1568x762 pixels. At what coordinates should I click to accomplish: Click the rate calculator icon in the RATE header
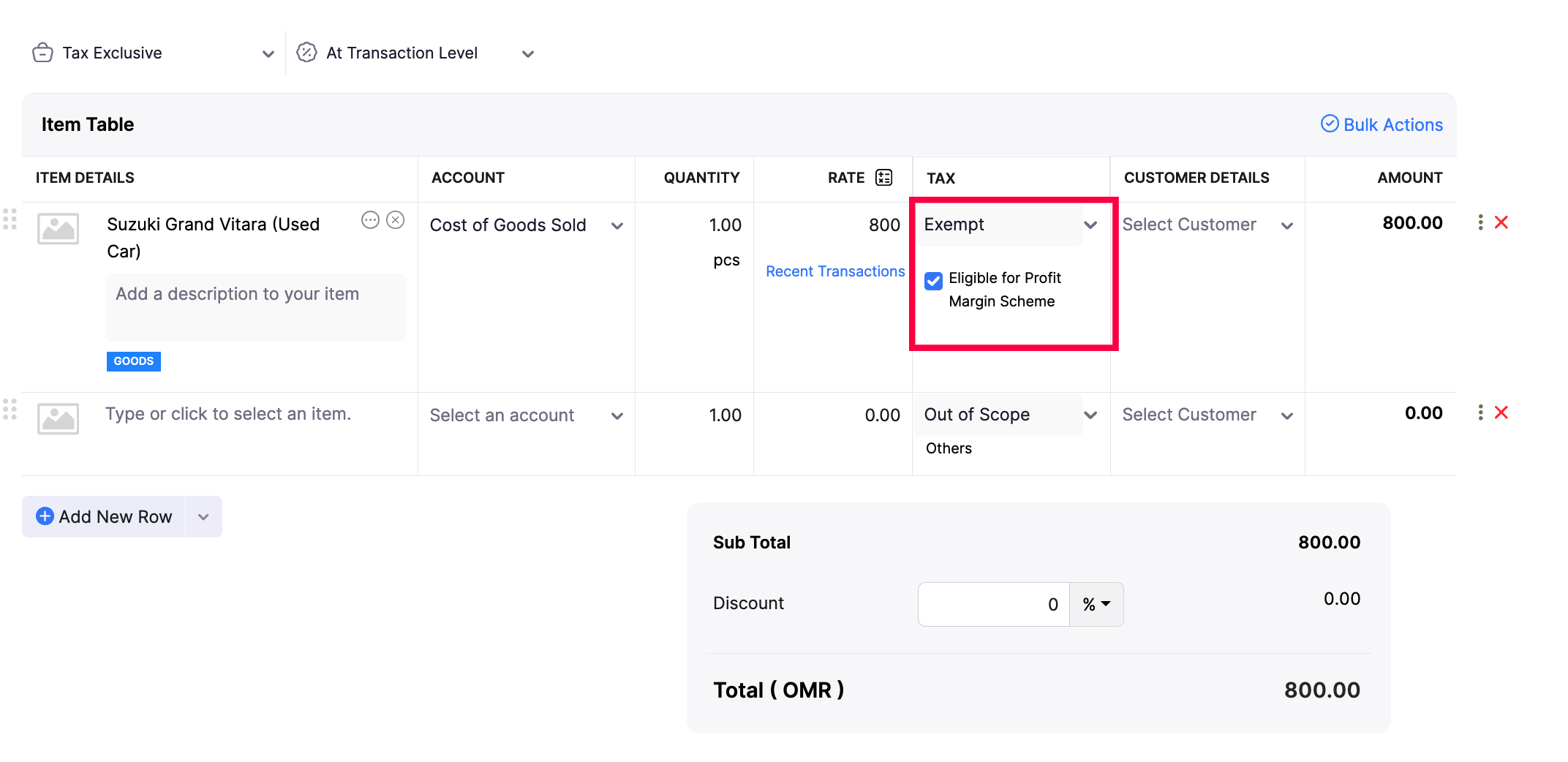(x=883, y=178)
